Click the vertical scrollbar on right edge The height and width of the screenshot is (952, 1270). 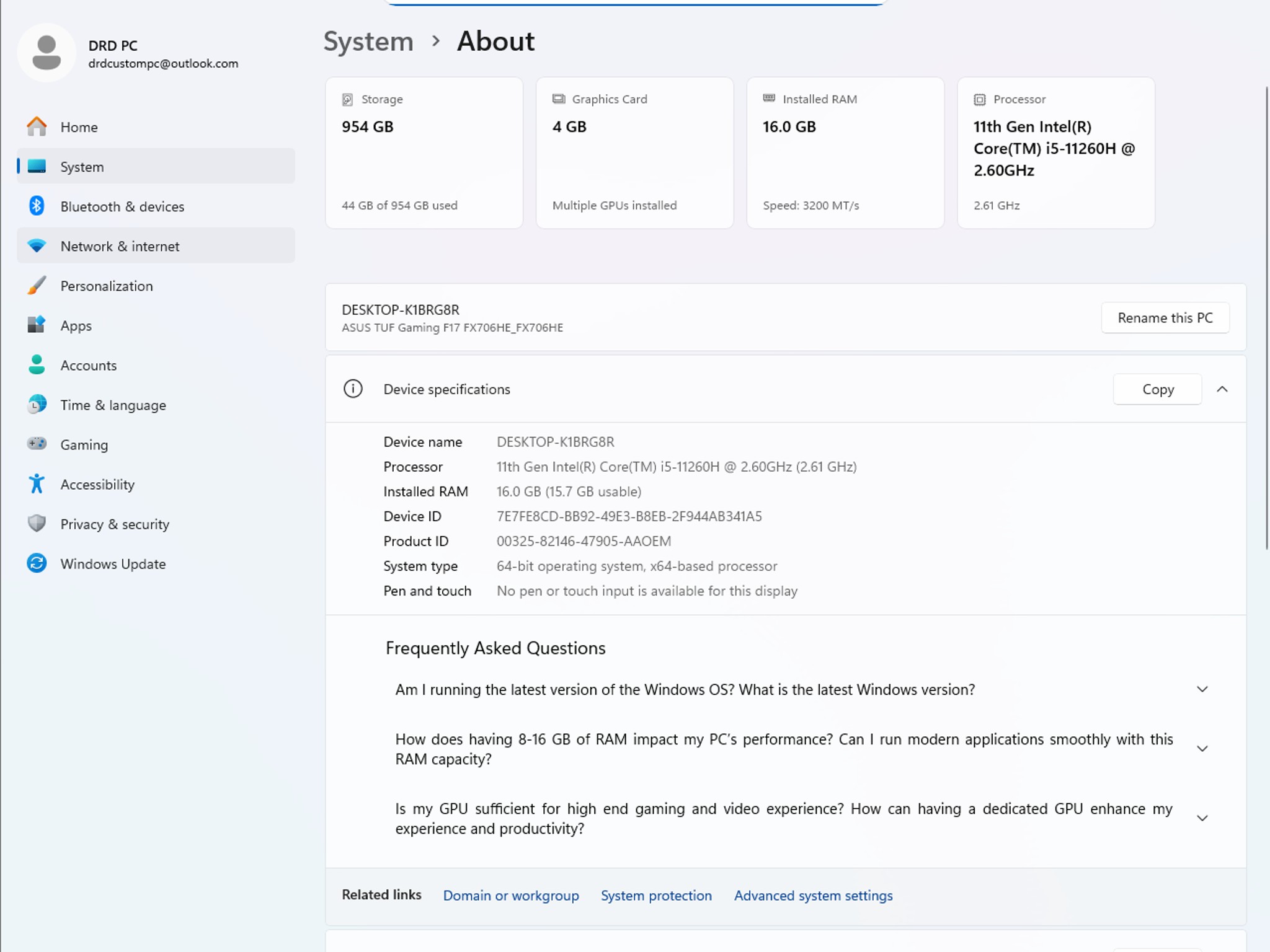point(1266,317)
